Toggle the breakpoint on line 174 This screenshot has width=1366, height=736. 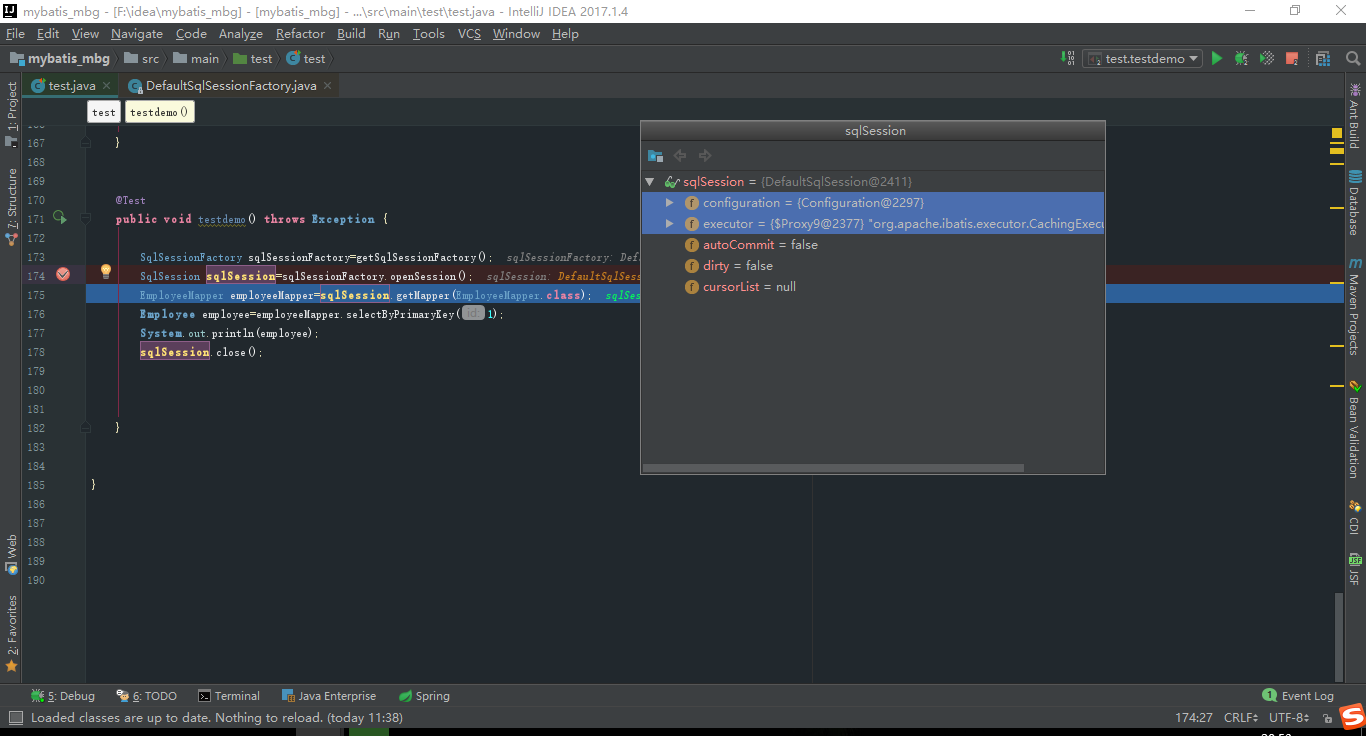coord(63,274)
